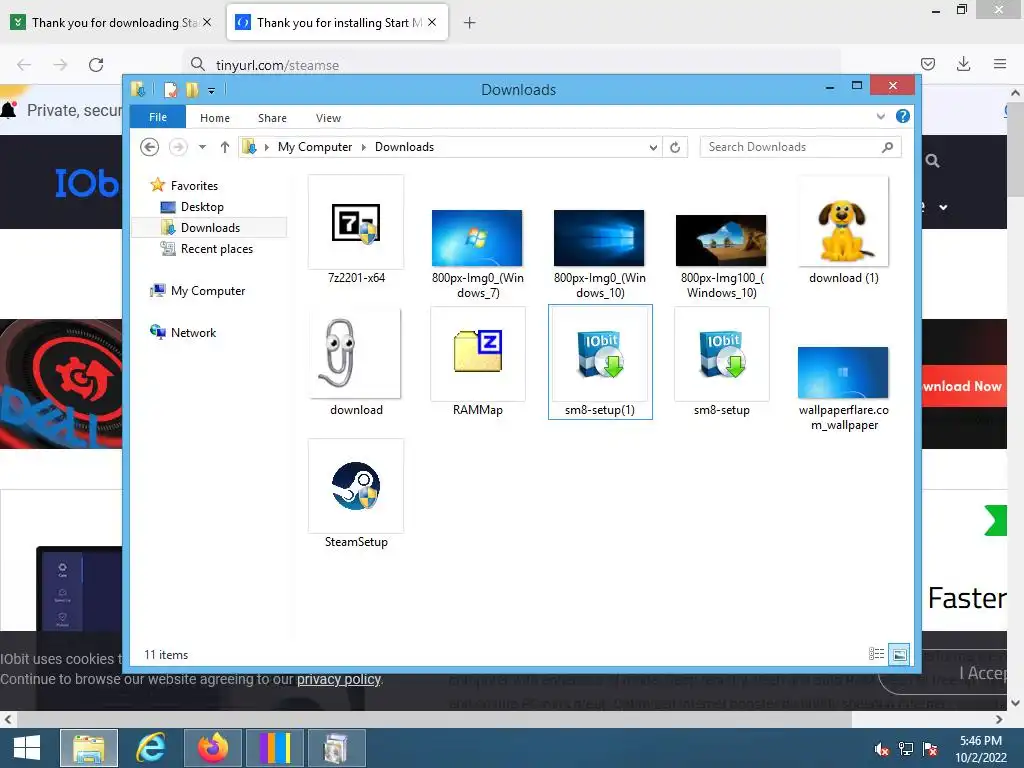1024x768 pixels.
Task: Select the SteamSetup installer icon
Action: (356, 494)
